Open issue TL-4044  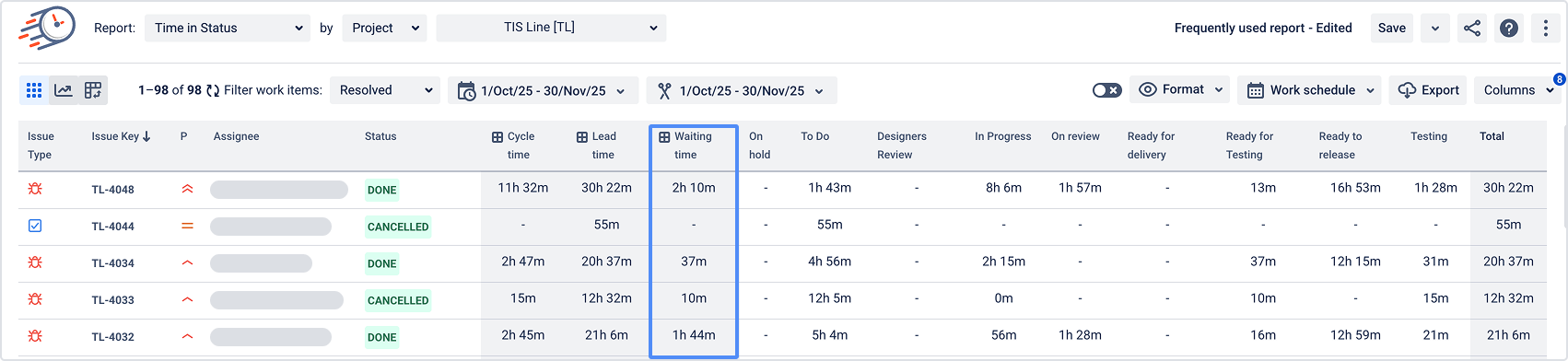coord(113,227)
